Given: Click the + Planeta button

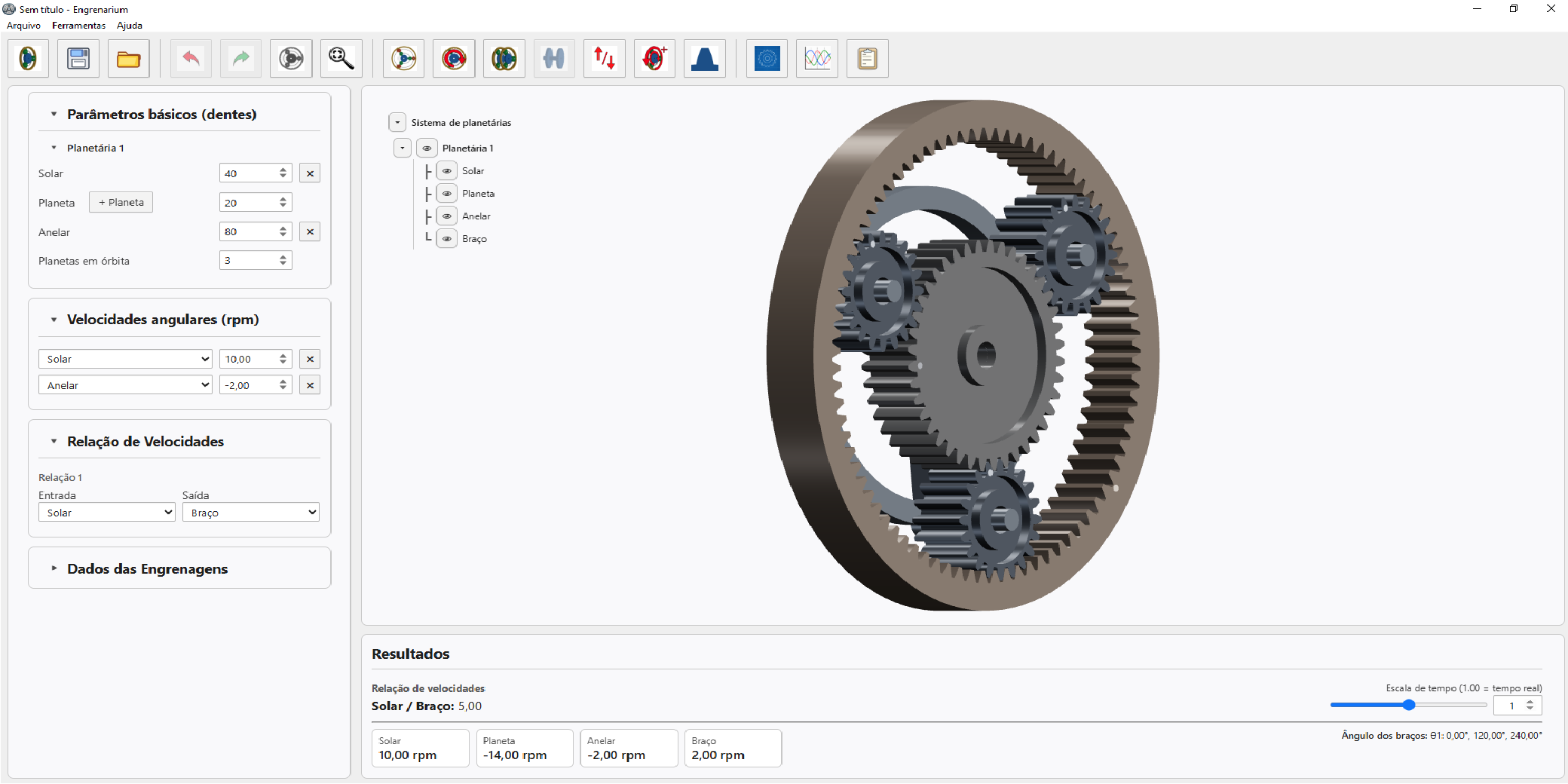Looking at the screenshot, I should [121, 202].
